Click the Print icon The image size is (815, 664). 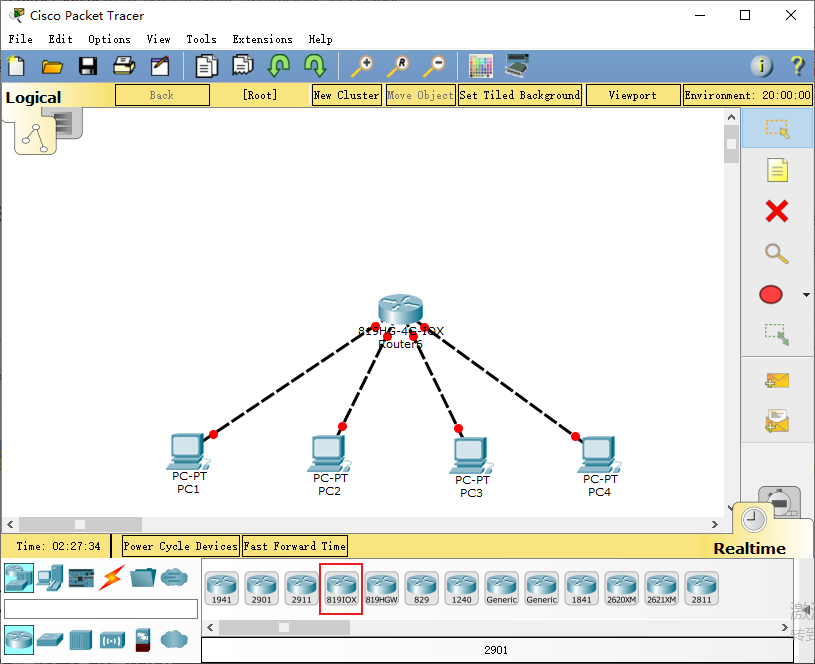124,66
